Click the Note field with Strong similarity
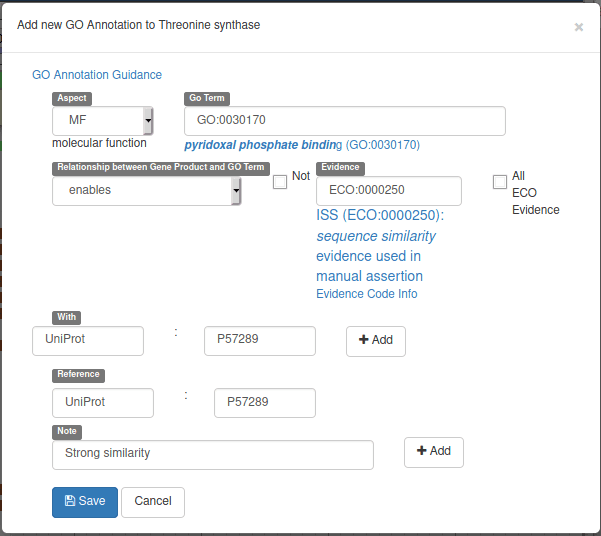 [212, 454]
